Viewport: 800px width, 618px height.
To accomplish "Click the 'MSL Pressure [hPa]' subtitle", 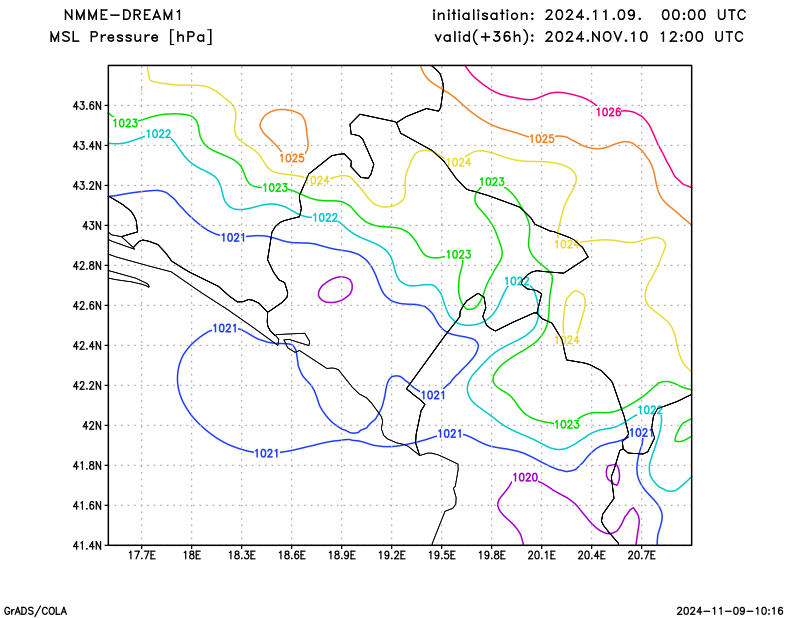I will tap(131, 37).
